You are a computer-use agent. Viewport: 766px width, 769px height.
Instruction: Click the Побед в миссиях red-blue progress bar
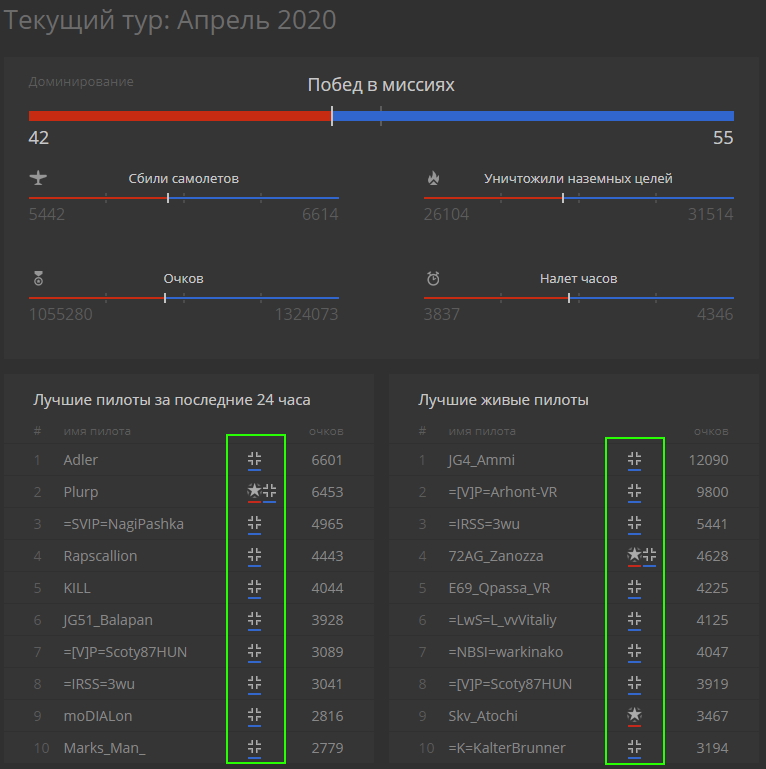point(381,116)
